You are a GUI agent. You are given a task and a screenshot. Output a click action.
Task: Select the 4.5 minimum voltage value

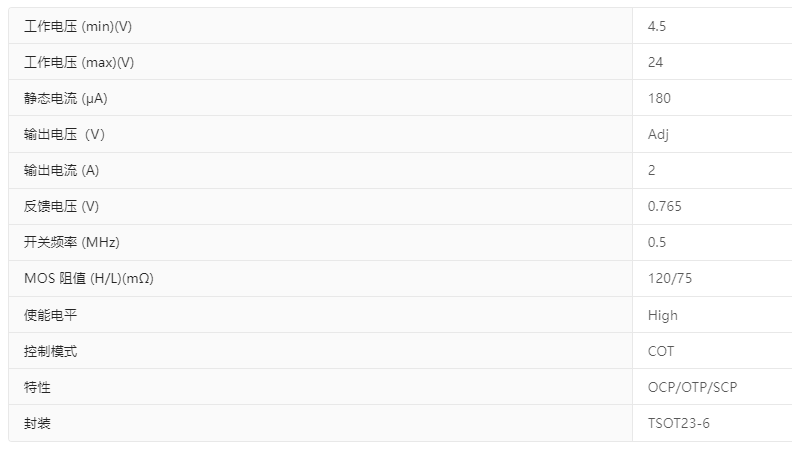coord(657,26)
